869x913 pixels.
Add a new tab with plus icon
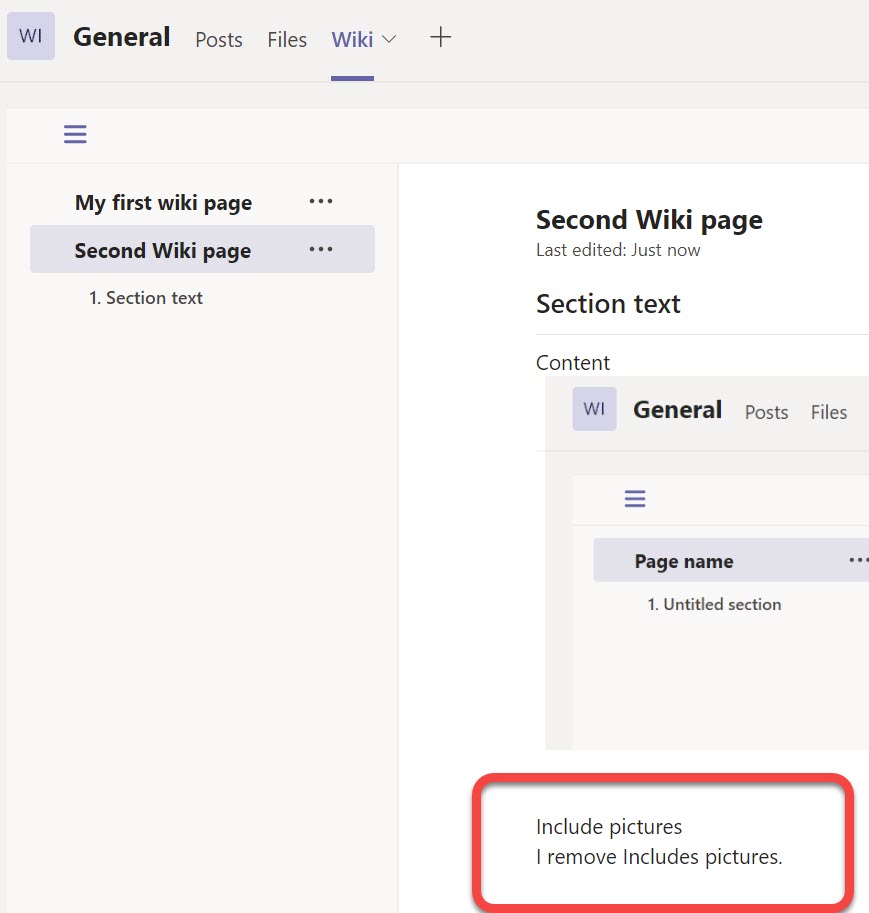click(440, 38)
